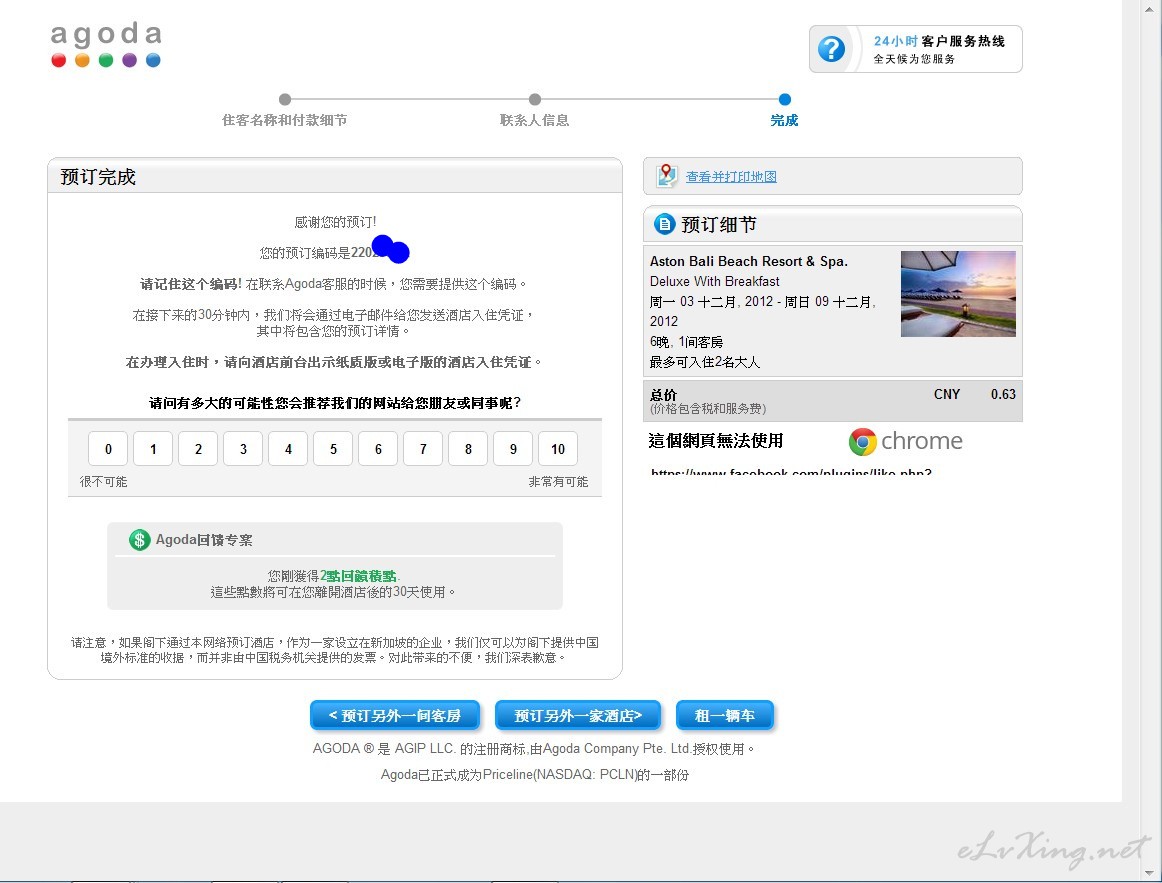
Task: Click the CNY total price amount 0.63
Action: (x=1003, y=394)
